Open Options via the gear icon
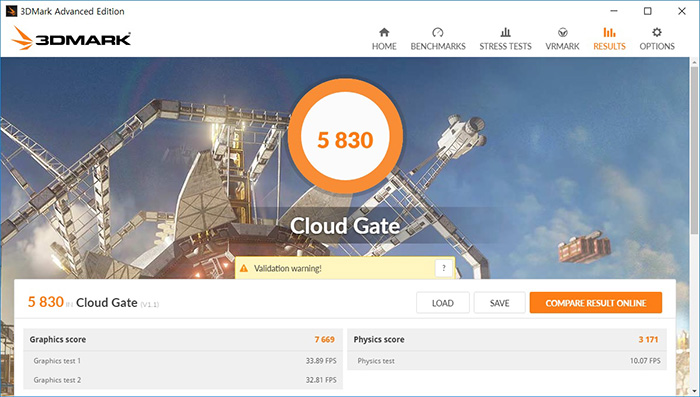Screen dimensions: 700x397 (657, 32)
